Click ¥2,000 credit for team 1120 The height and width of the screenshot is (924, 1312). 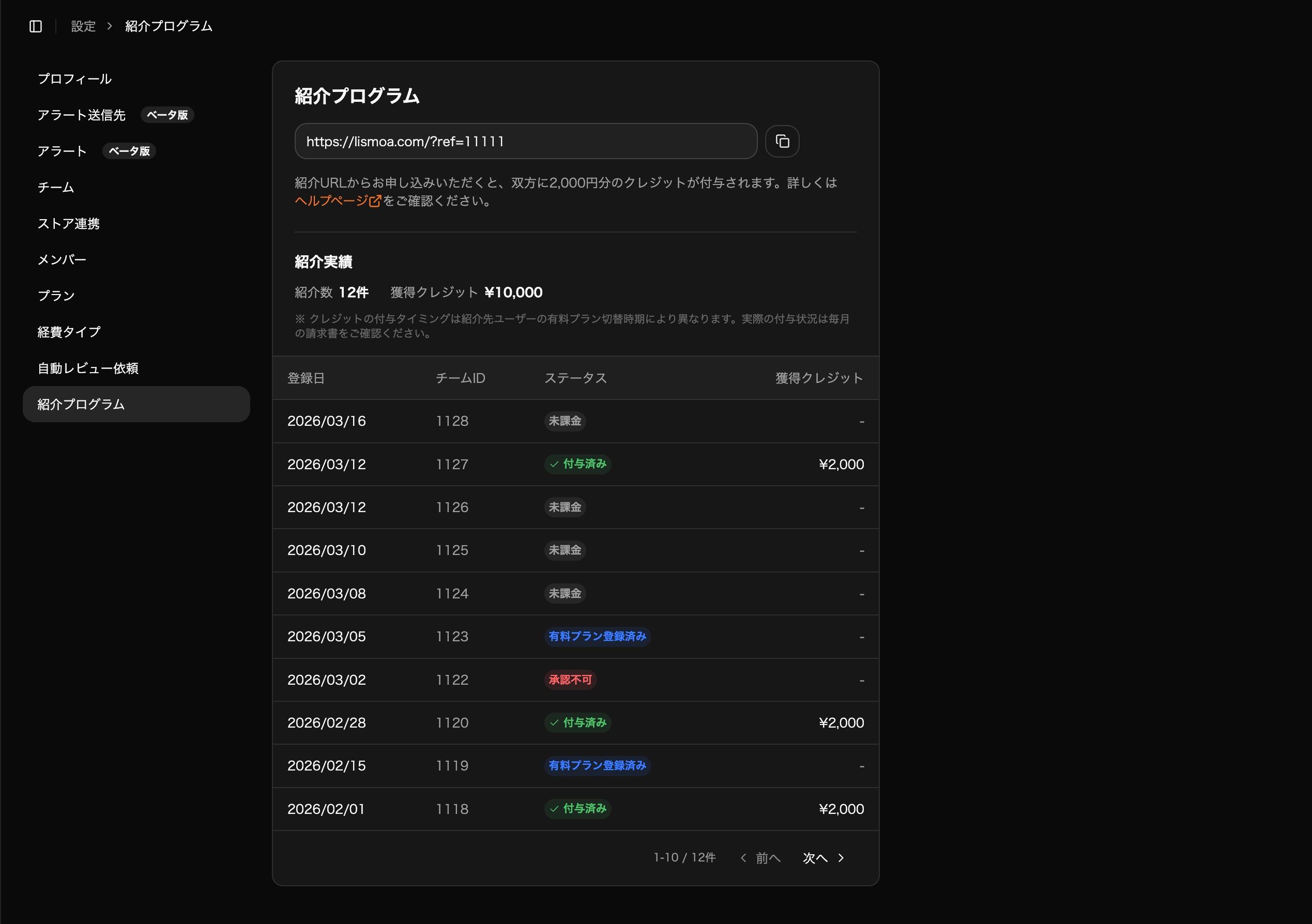pyautogui.click(x=841, y=722)
